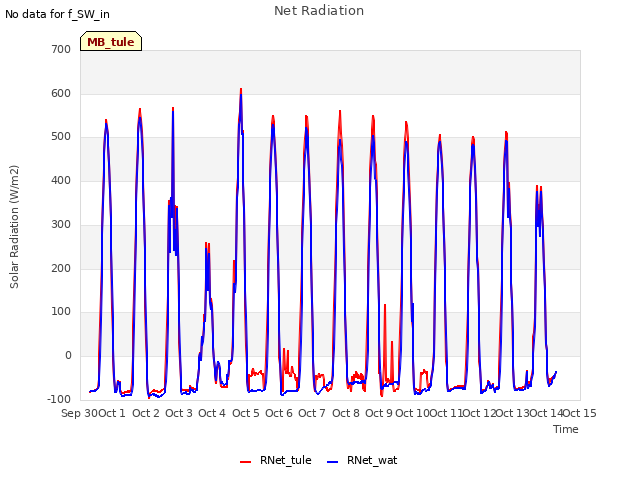640x480 pixels.
Task: Click the Oct 15 x-axis tick label
Action: [580, 413]
